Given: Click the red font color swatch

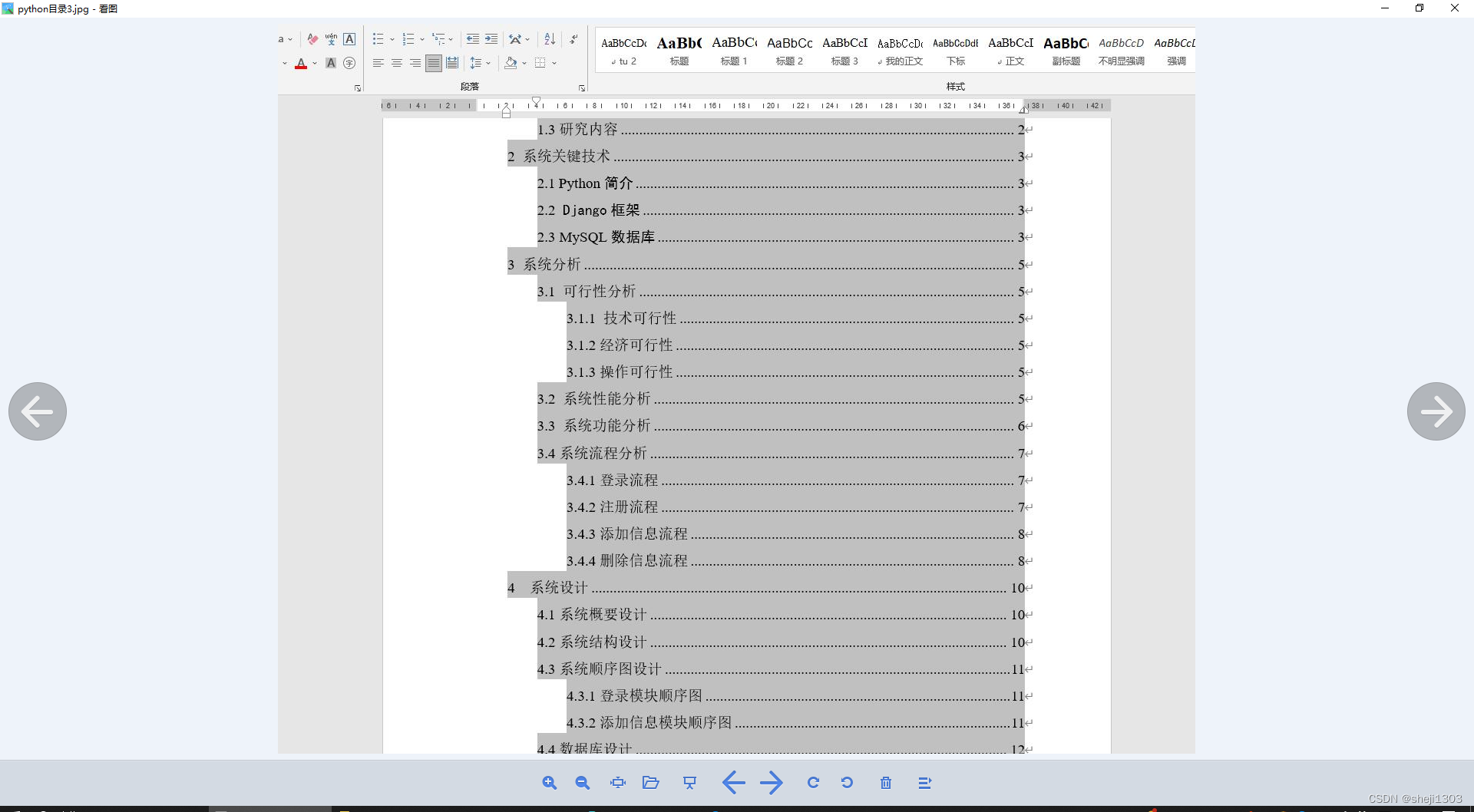Looking at the screenshot, I should 302,68.
